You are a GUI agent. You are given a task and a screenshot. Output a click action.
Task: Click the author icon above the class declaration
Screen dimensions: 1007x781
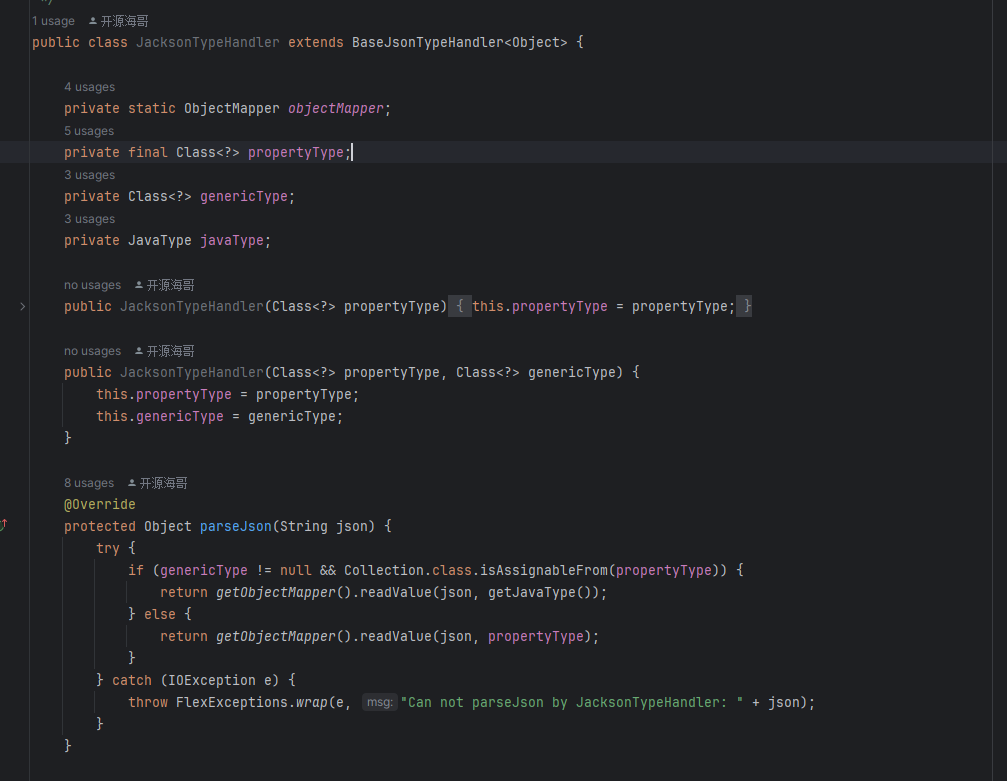(x=94, y=21)
